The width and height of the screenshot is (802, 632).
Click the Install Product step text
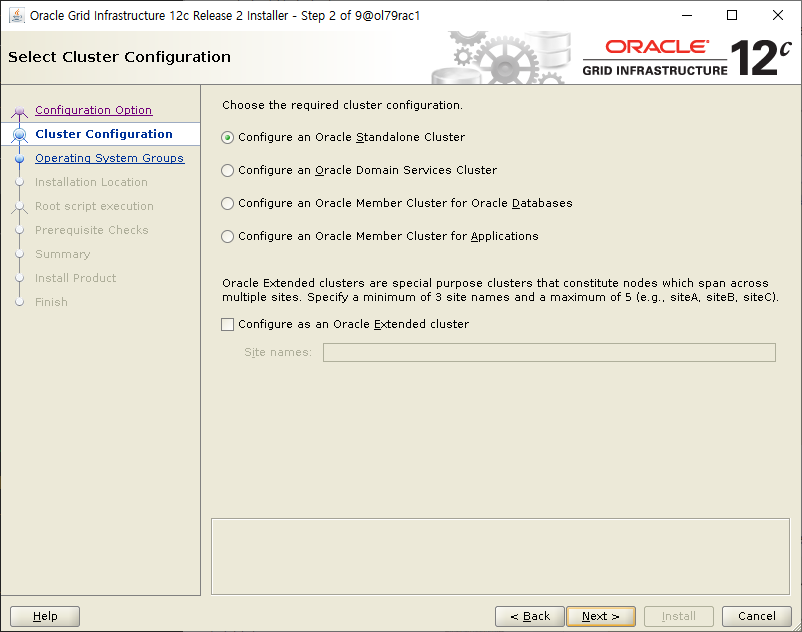75,278
